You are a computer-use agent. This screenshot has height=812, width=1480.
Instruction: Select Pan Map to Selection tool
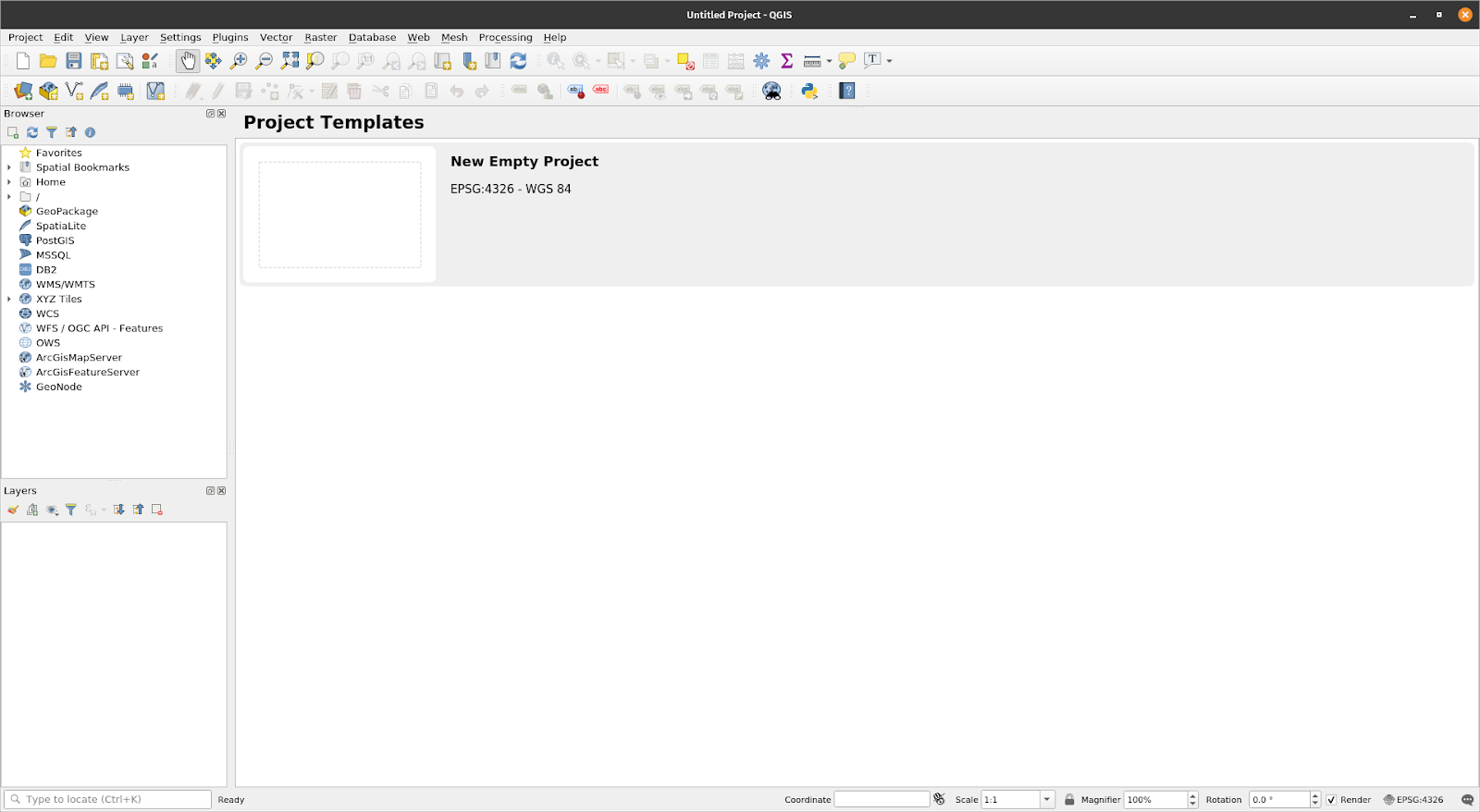pos(213,61)
